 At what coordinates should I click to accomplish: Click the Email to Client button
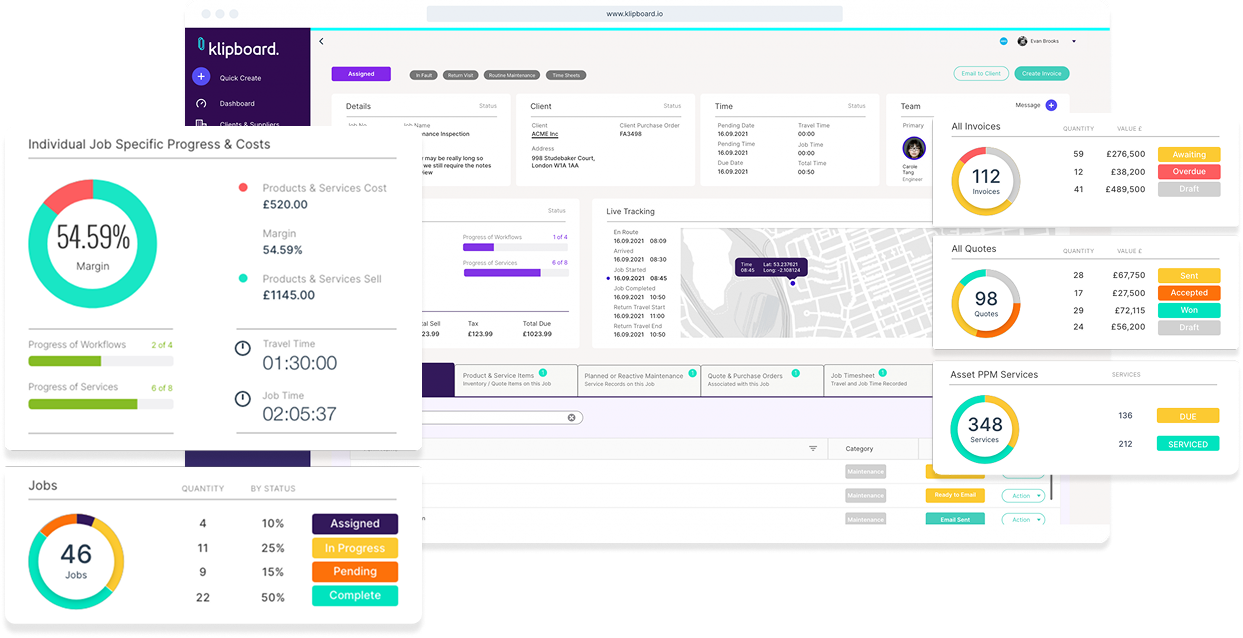pyautogui.click(x=981, y=73)
